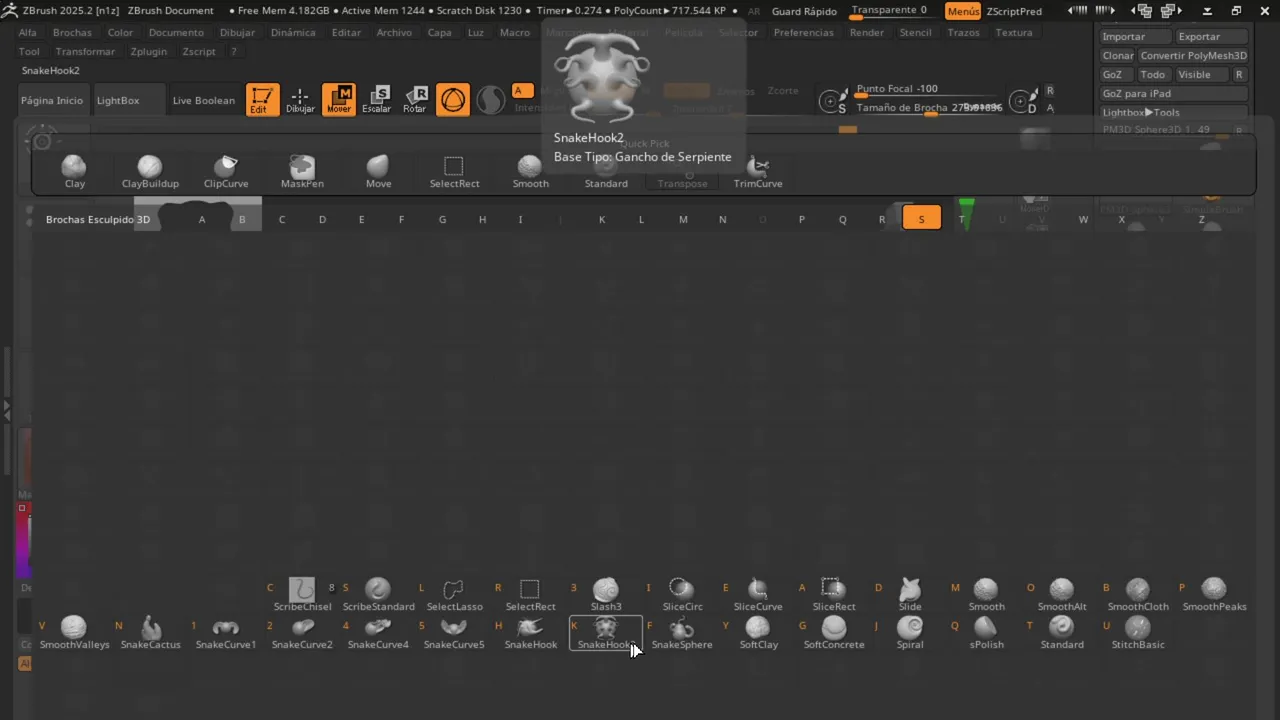Pick the SmoothAlt brush
Image resolution: width=1280 pixels, height=720 pixels.
[x=1062, y=594]
